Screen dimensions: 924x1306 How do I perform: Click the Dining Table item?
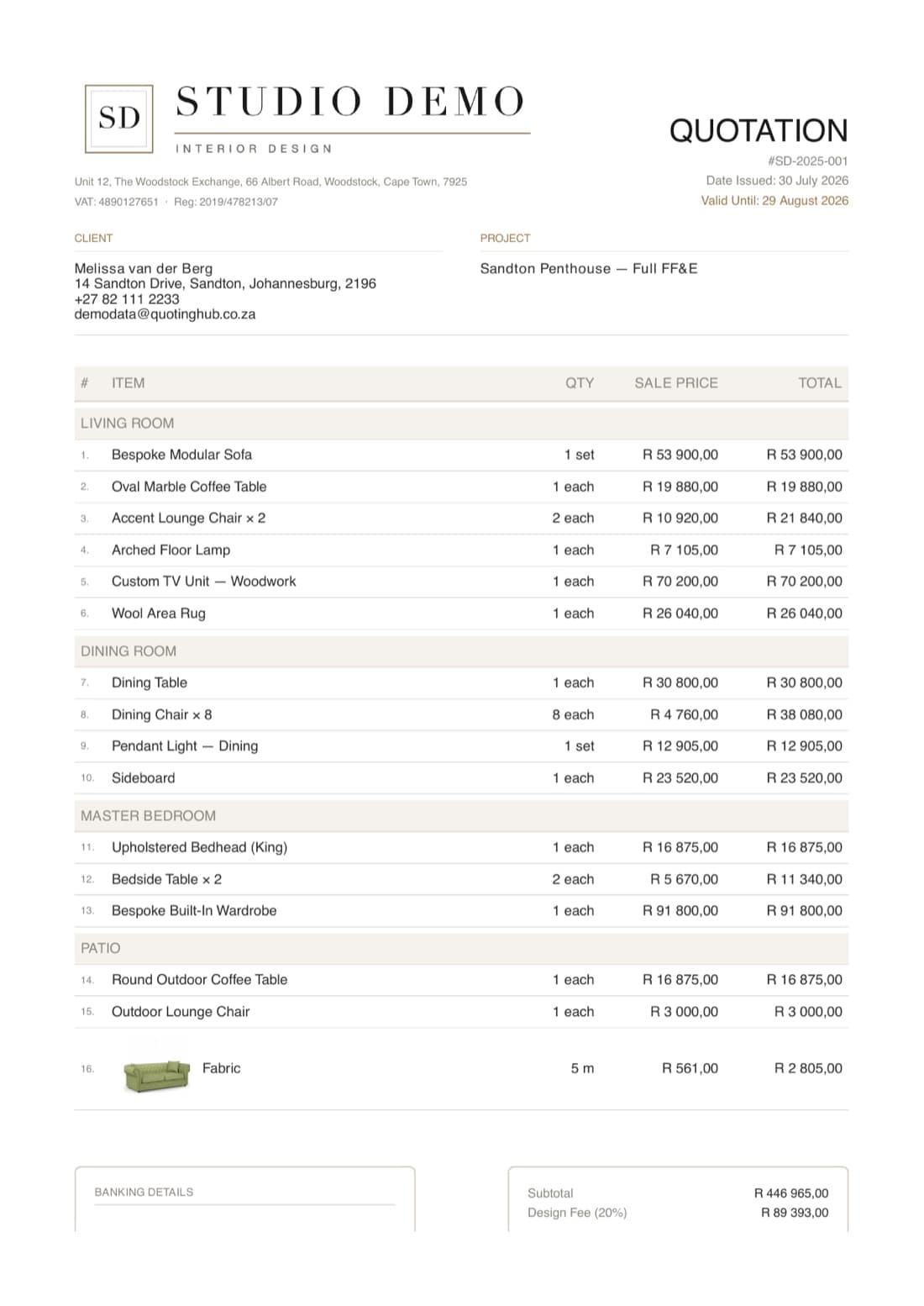pyautogui.click(x=150, y=683)
